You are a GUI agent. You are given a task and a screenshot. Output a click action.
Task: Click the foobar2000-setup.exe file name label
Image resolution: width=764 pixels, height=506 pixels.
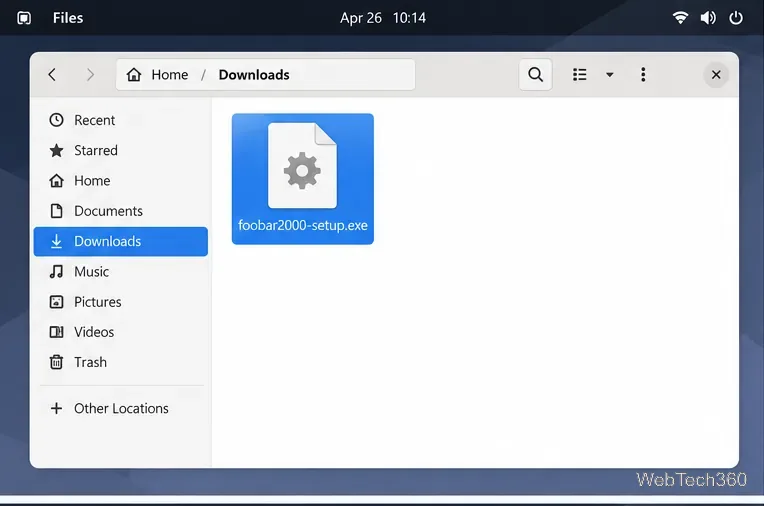coord(303,225)
